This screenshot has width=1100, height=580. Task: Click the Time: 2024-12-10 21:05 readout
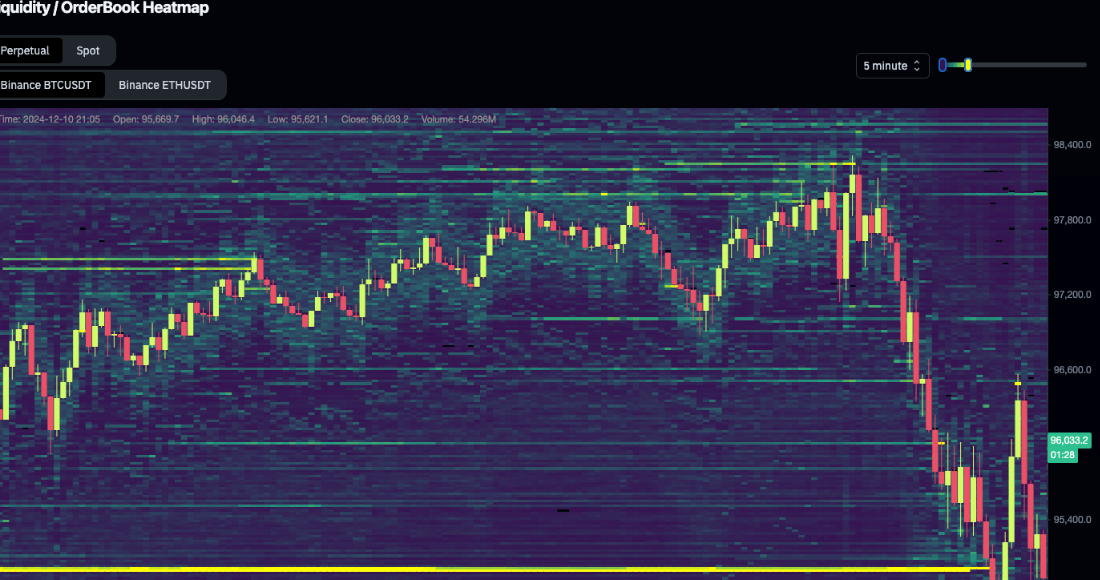(50, 119)
